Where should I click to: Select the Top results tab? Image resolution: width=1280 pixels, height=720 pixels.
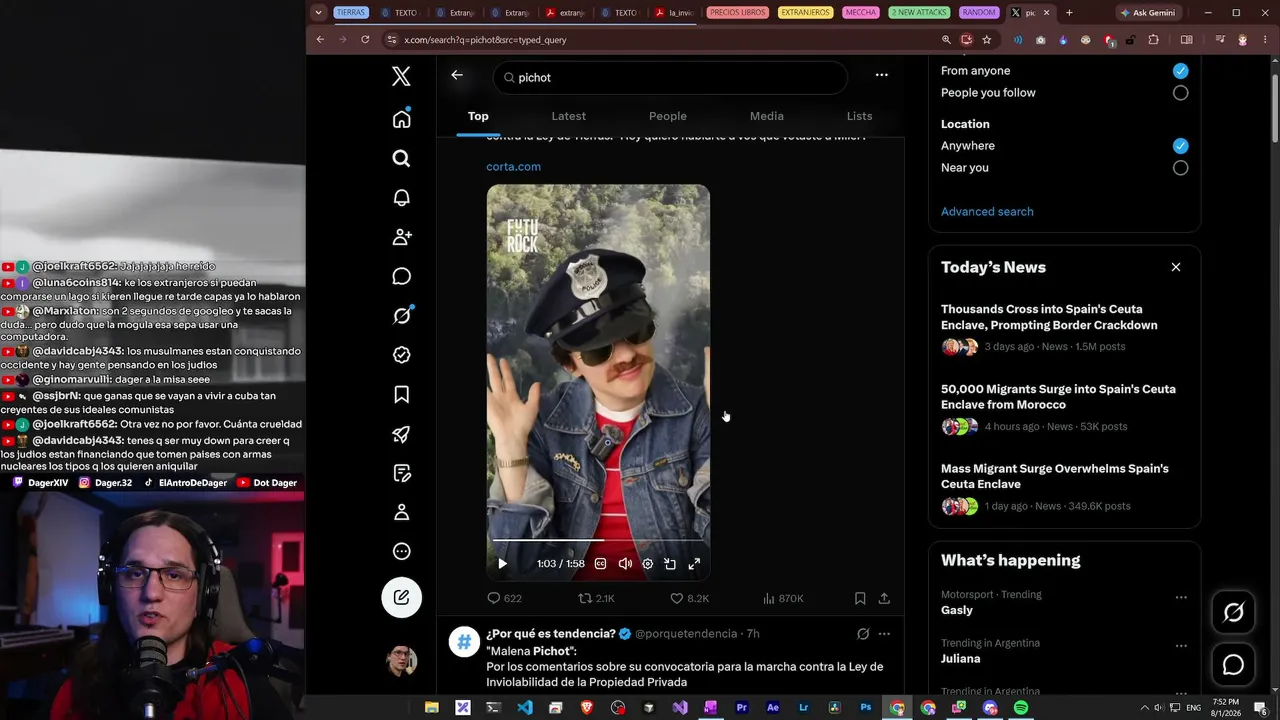[478, 116]
